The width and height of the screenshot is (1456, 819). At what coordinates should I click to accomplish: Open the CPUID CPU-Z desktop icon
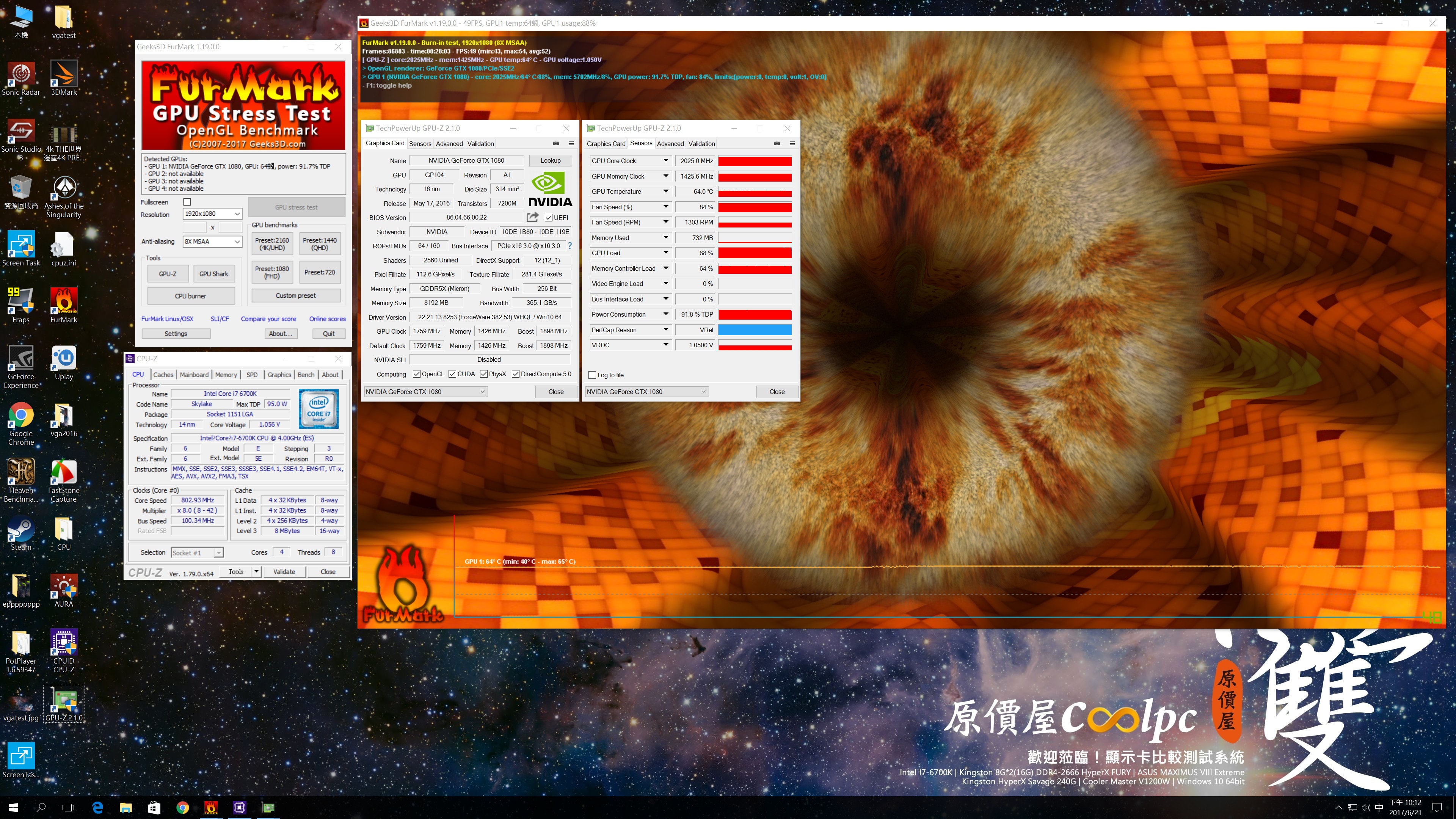tap(64, 651)
